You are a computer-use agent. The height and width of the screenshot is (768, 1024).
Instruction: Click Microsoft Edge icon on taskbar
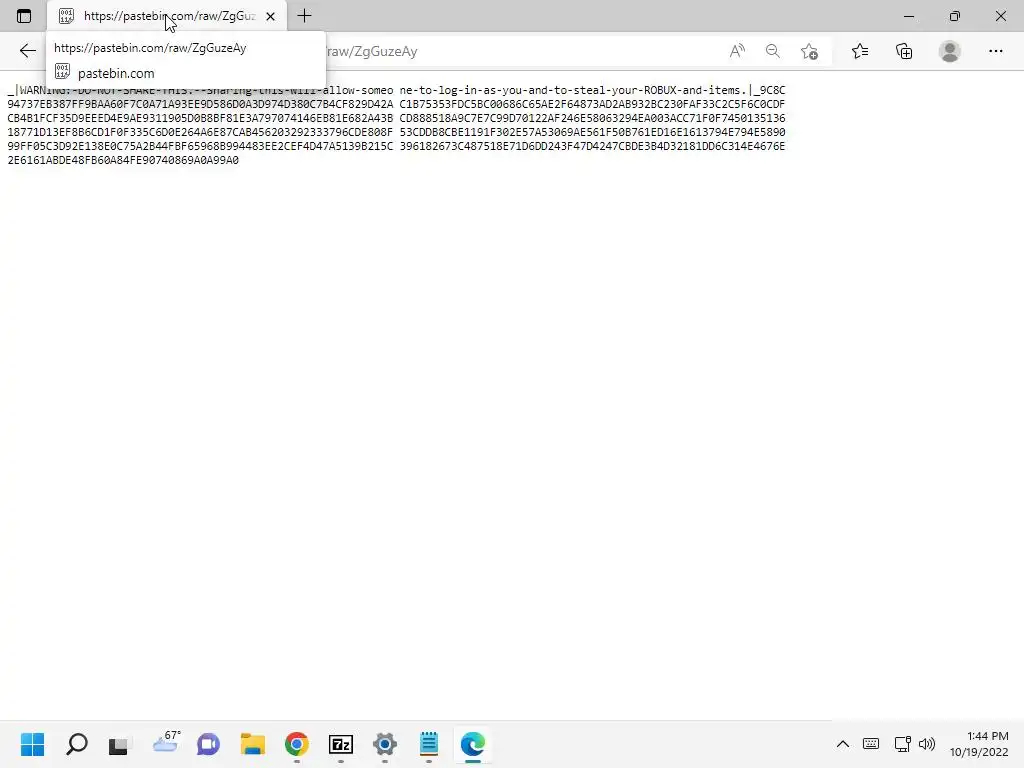[x=473, y=744]
